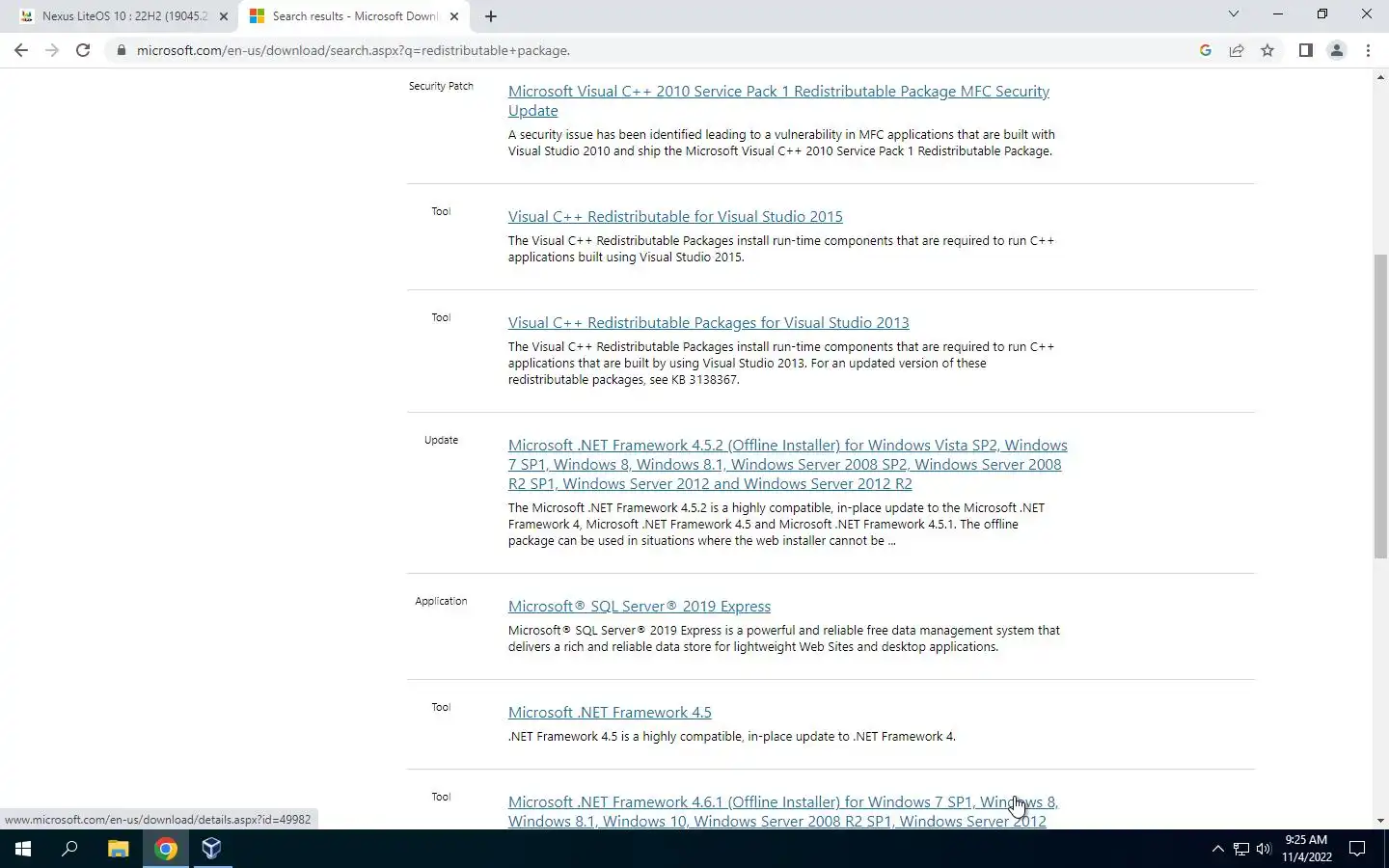Viewport: 1389px width, 868px height.
Task: Click the .NET Framework 4.5 description text
Action: click(x=732, y=736)
